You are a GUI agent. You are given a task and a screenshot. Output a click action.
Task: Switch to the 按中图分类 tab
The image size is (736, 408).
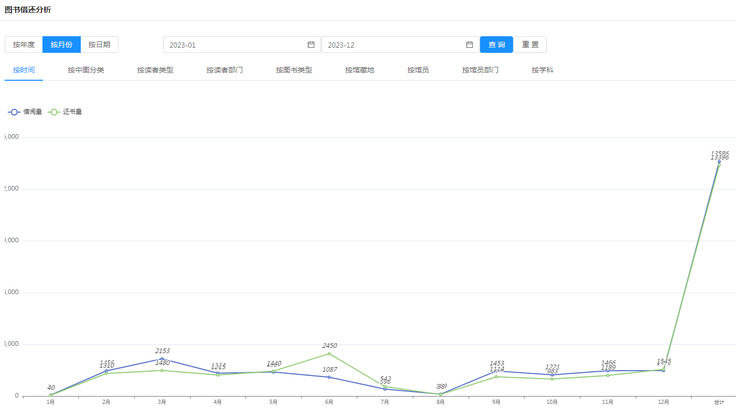[x=86, y=70]
